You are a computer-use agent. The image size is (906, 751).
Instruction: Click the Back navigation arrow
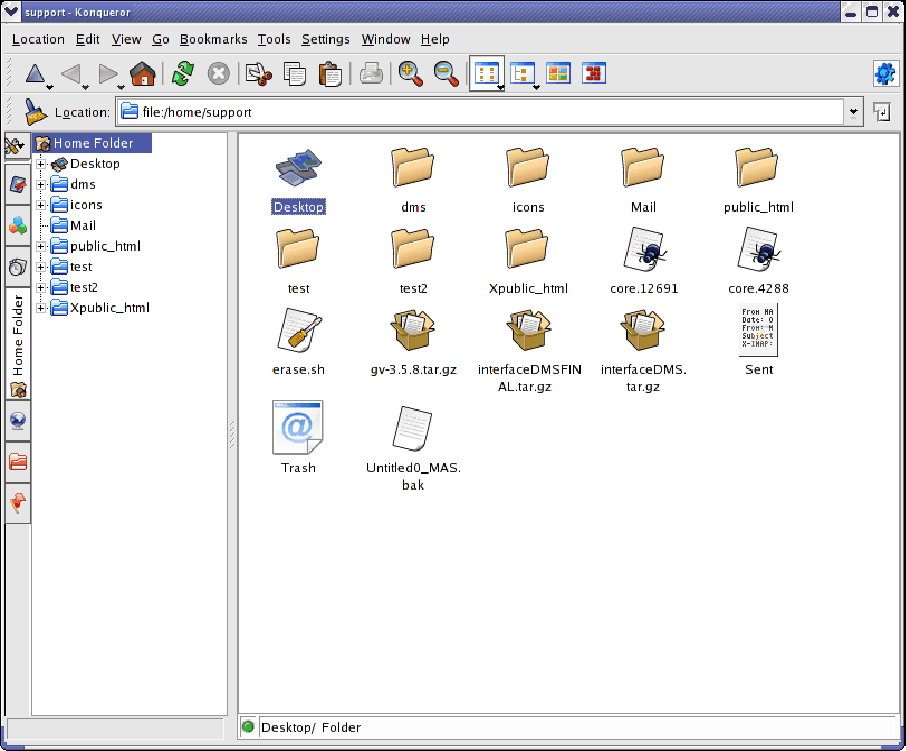tap(70, 73)
